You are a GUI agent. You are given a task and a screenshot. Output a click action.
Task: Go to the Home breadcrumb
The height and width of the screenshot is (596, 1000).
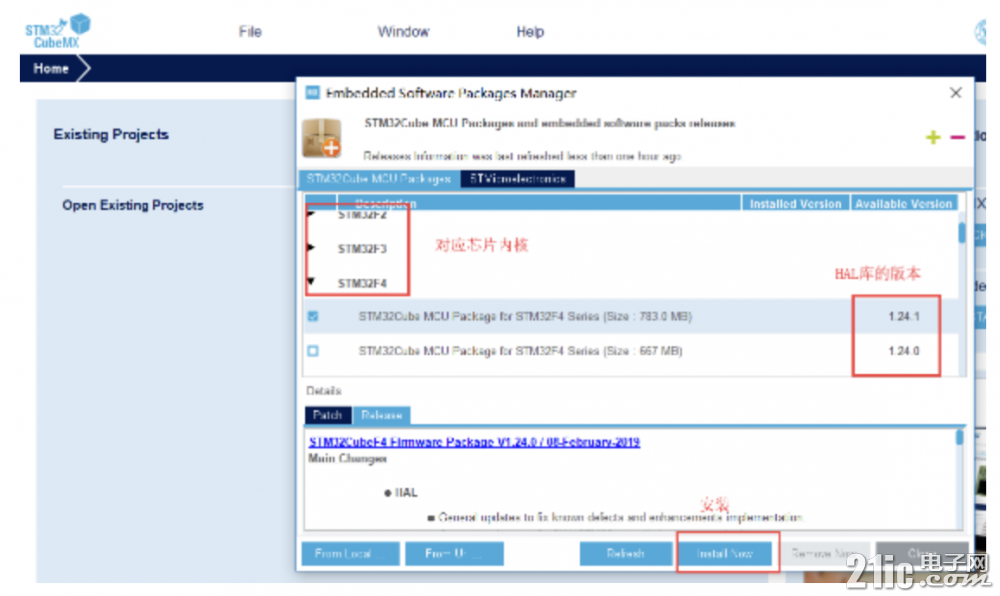tap(51, 68)
